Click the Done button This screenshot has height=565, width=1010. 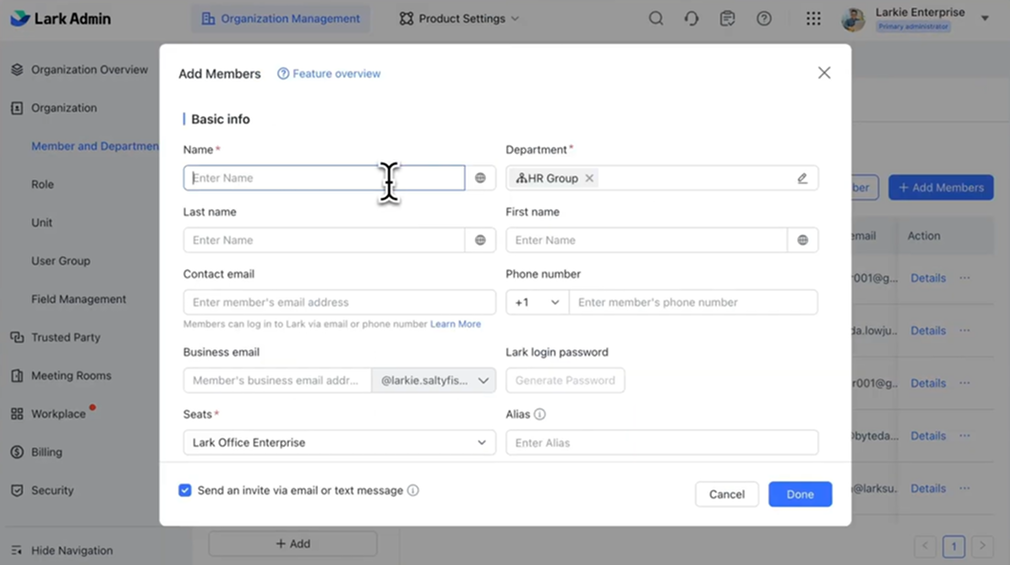pos(800,494)
